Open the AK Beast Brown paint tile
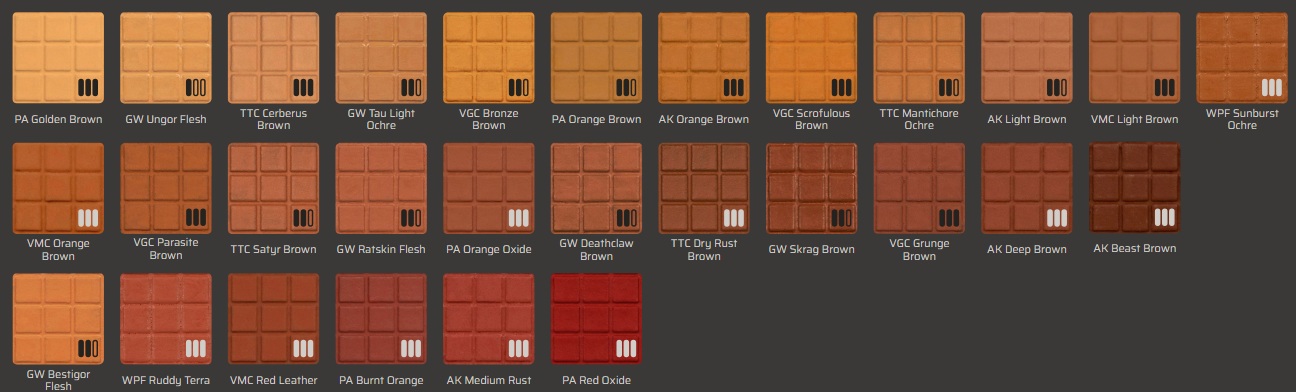Screen dimensions: 1296x392 tap(1134, 189)
